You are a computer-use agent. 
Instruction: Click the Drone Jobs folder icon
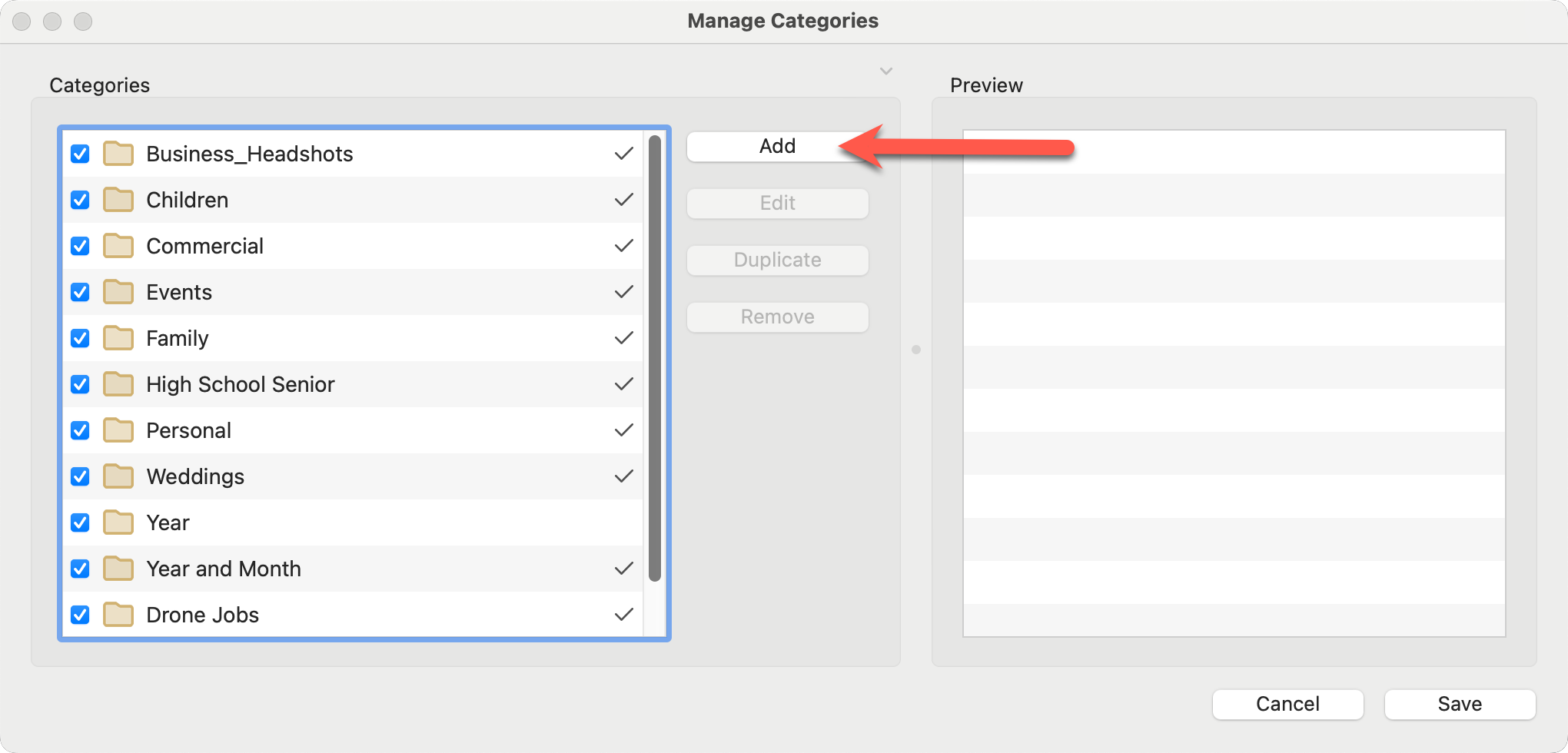tap(118, 615)
